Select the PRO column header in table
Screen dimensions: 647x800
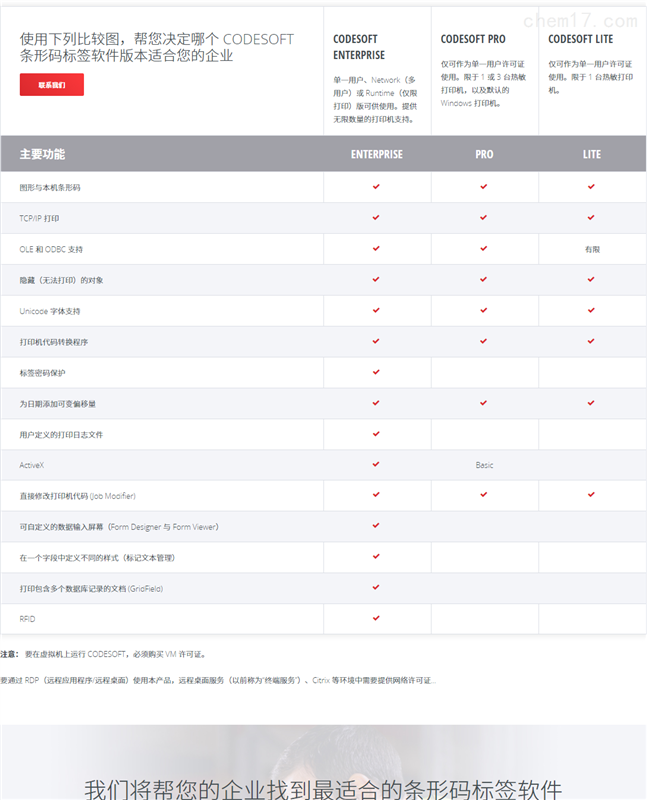[x=484, y=154]
